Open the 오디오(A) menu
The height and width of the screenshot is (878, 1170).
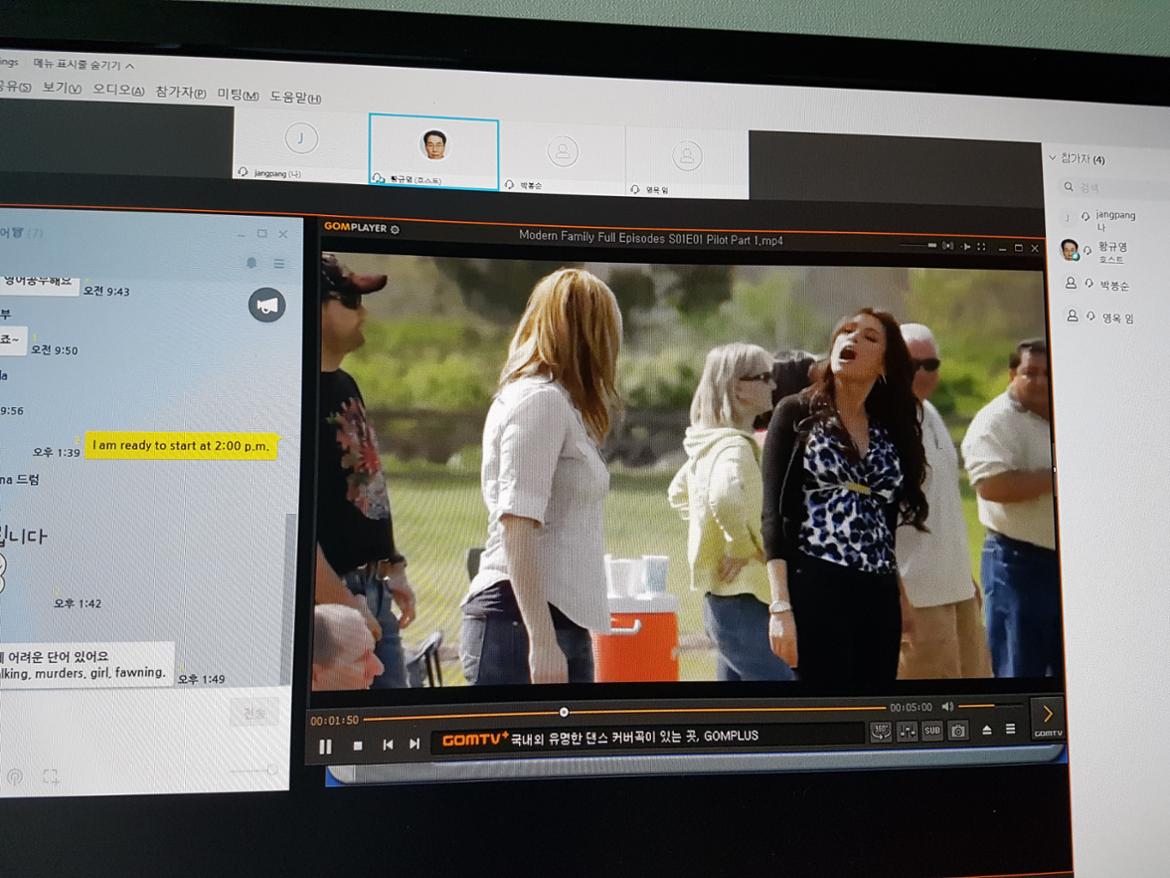click(118, 90)
